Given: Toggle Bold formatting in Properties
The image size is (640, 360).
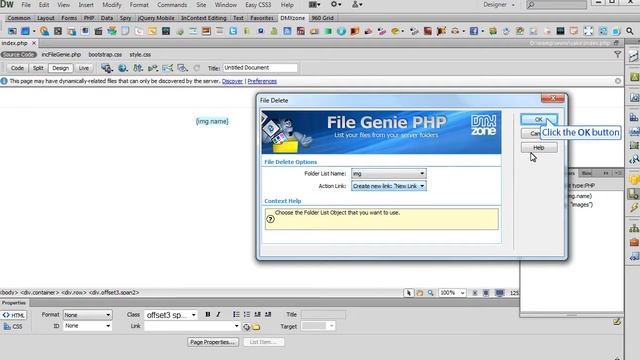Looking at the screenshot, I should (208, 314).
